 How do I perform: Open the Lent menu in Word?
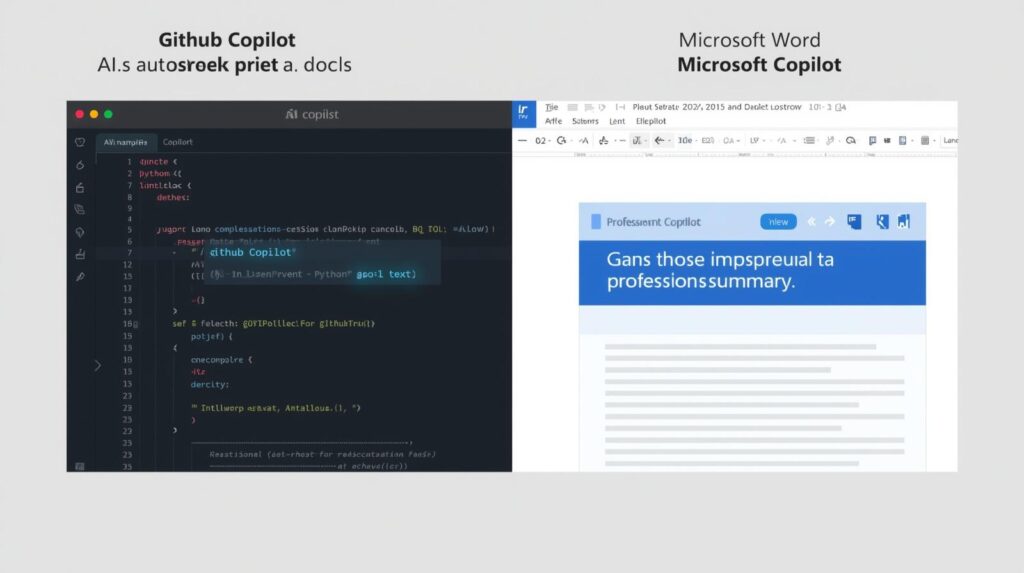point(617,121)
